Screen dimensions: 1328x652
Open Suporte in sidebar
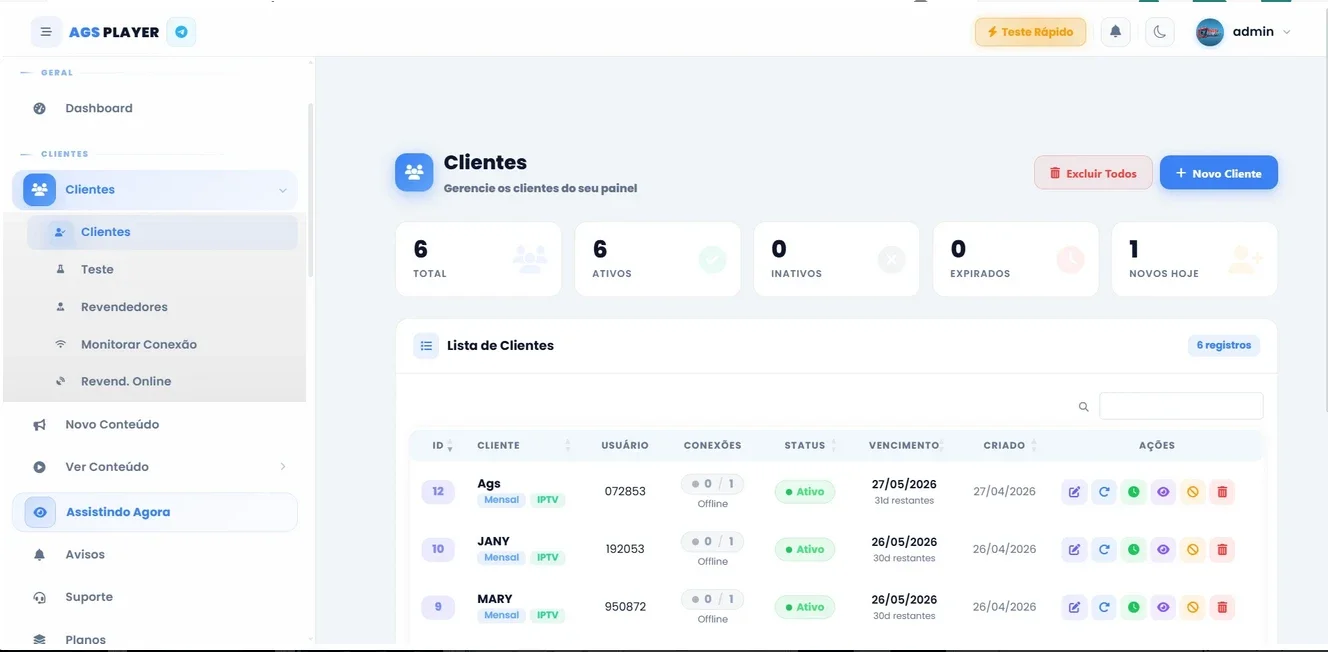pos(89,597)
